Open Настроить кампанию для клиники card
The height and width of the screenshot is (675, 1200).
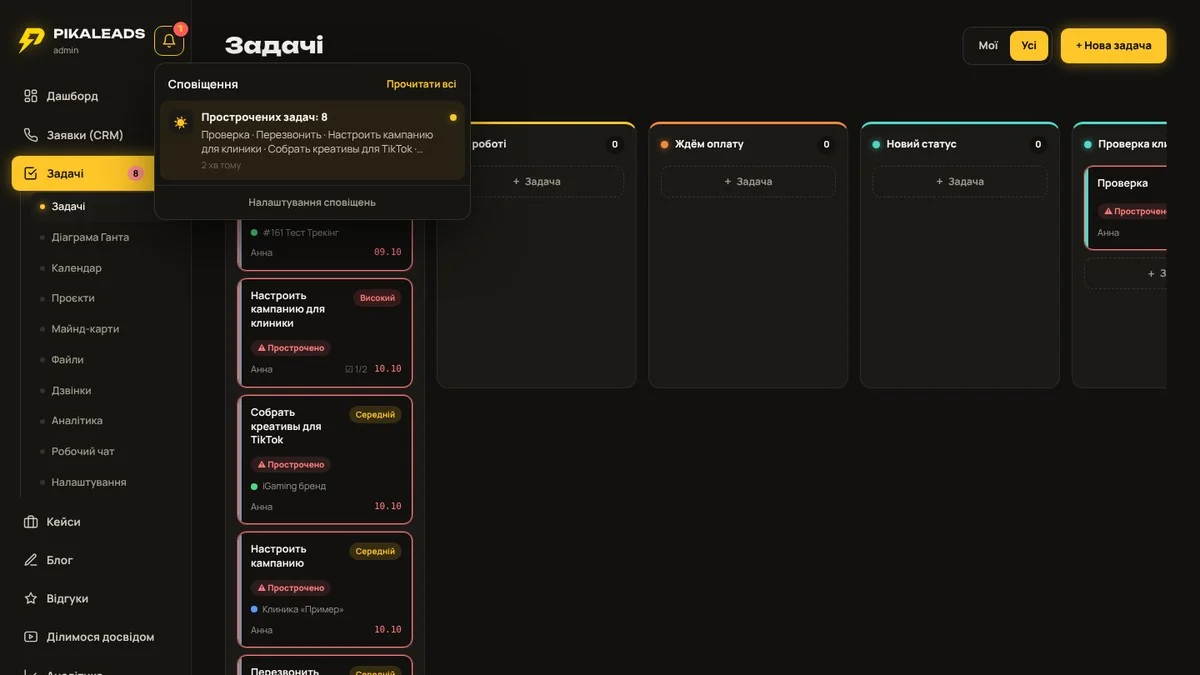pos(325,332)
